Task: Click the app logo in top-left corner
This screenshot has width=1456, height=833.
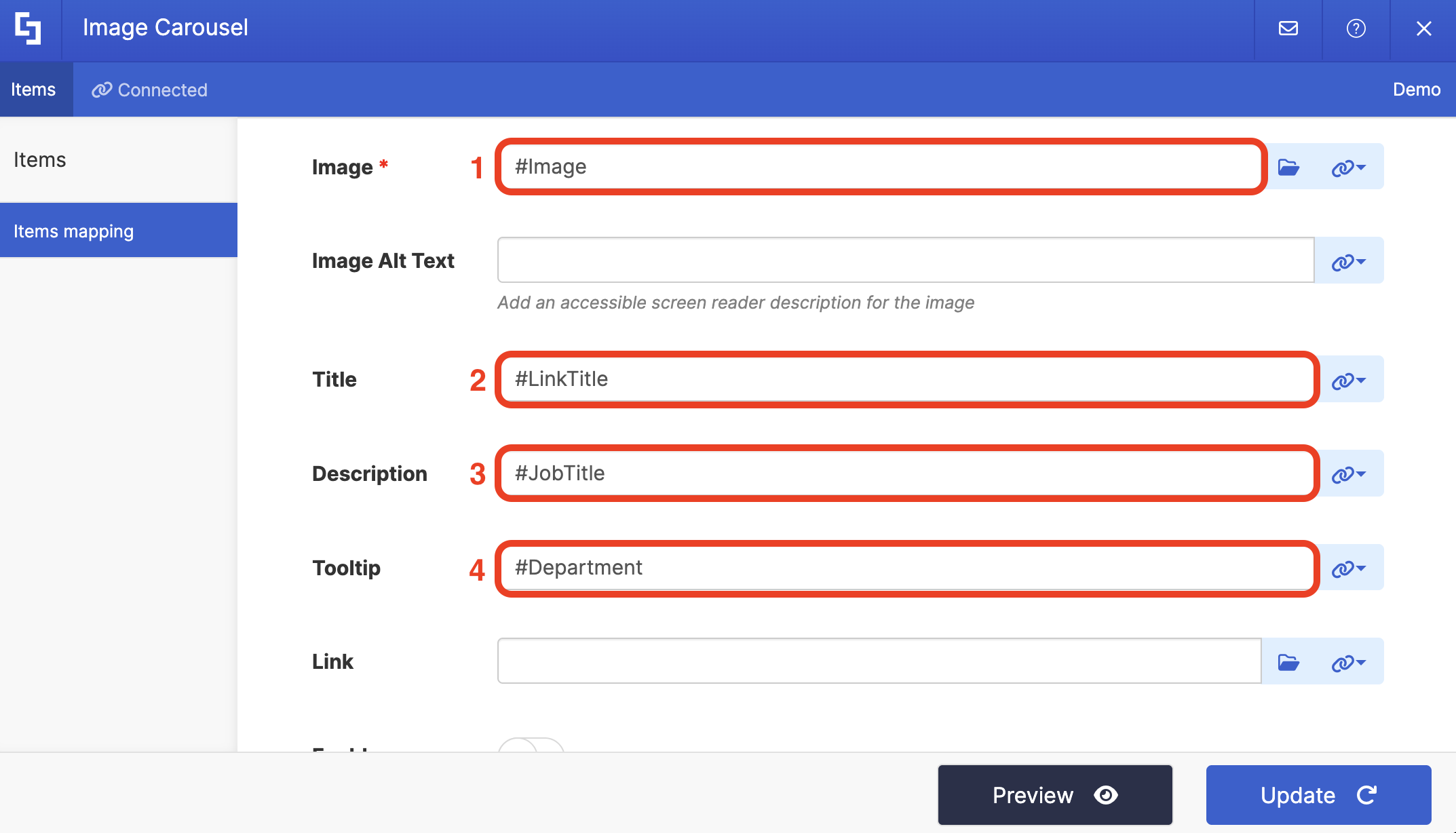Action: click(28, 28)
